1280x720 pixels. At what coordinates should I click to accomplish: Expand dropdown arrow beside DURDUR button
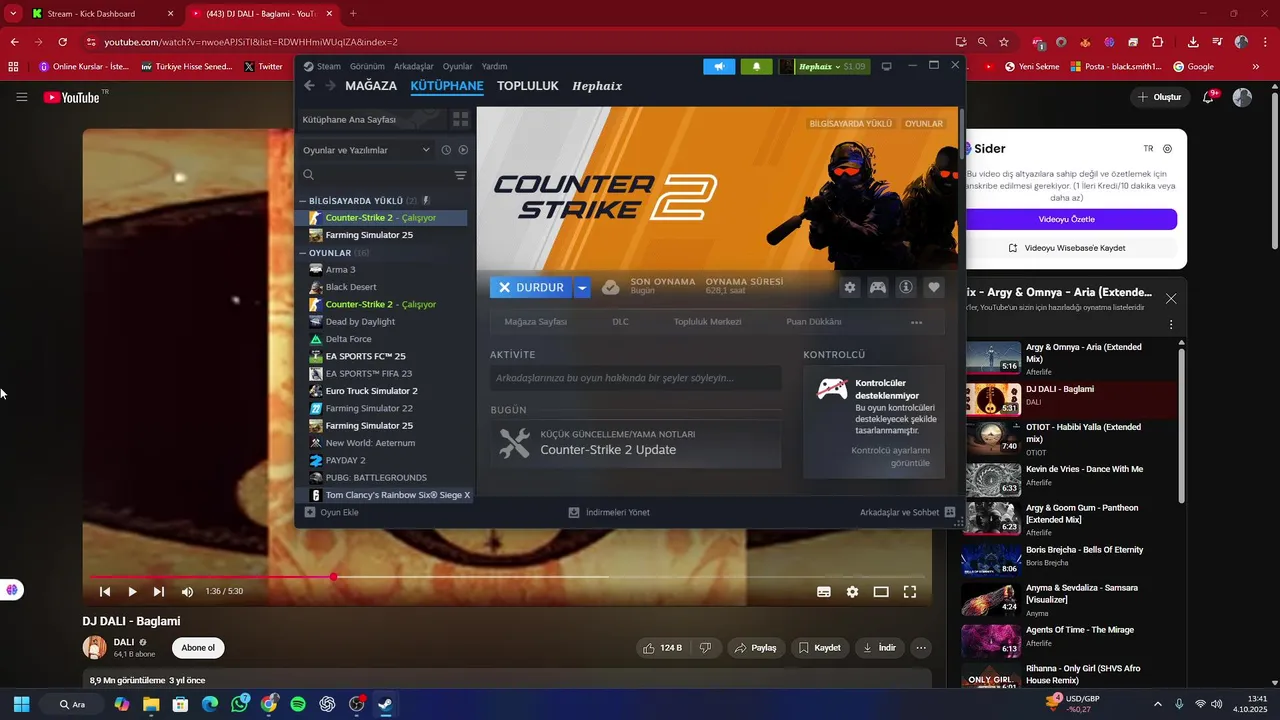[x=582, y=287]
